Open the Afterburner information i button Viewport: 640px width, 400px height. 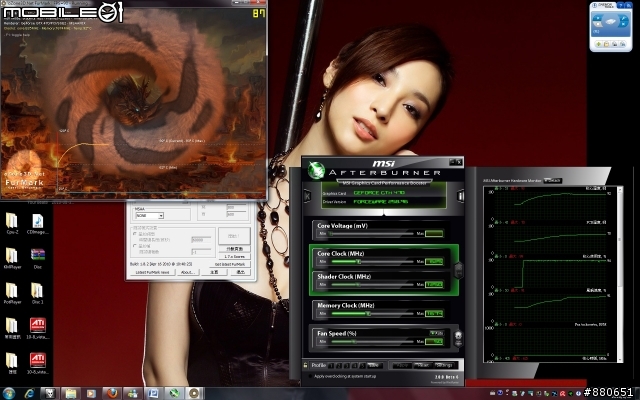pos(460,196)
